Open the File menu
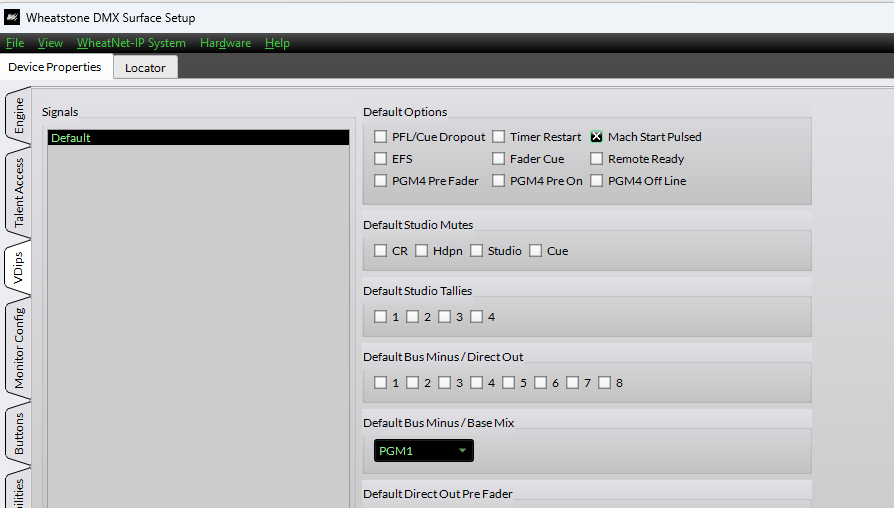Viewport: 894px width, 508px height. 15,43
